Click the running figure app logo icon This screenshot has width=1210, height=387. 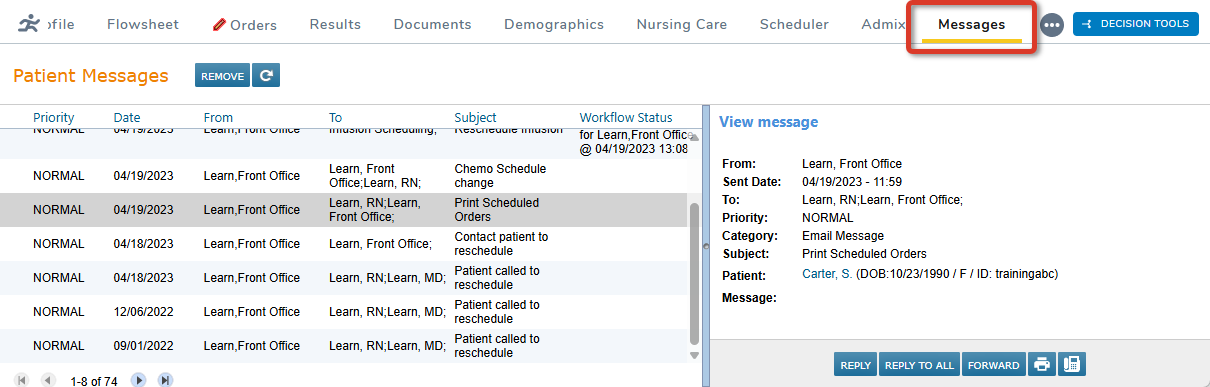click(29, 24)
